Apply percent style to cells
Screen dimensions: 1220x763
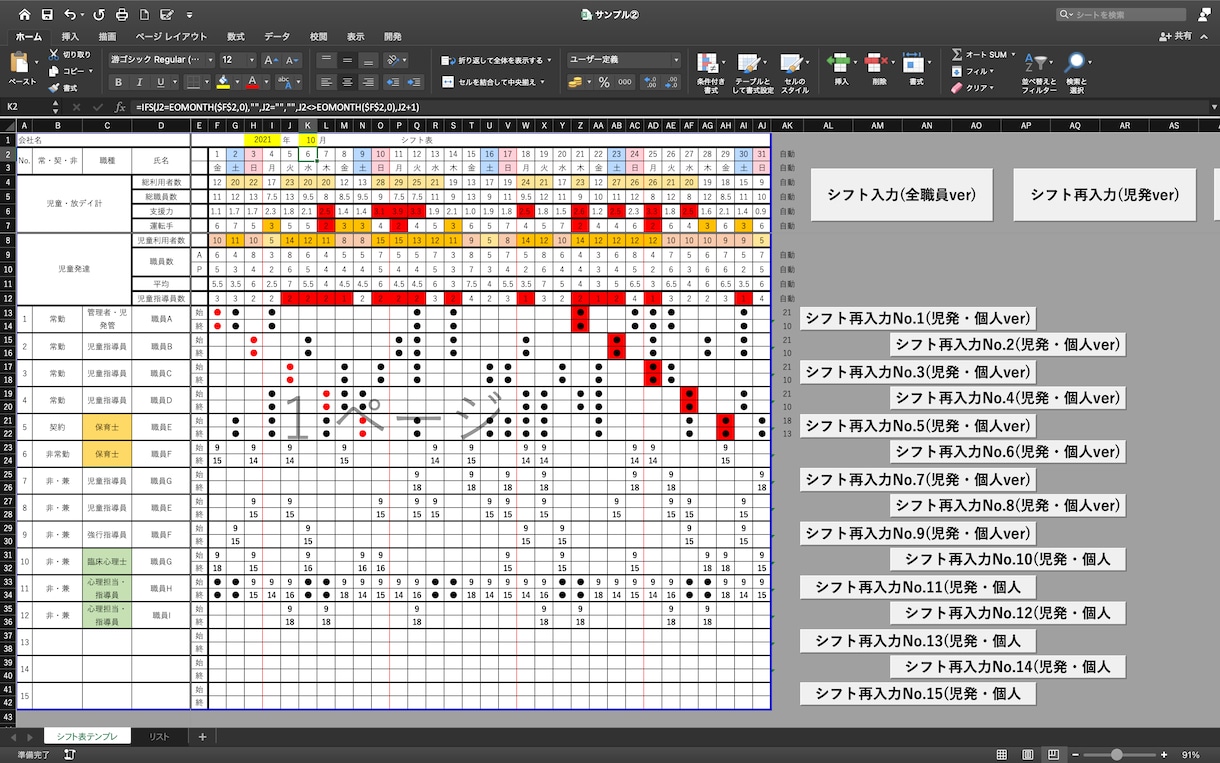[604, 83]
